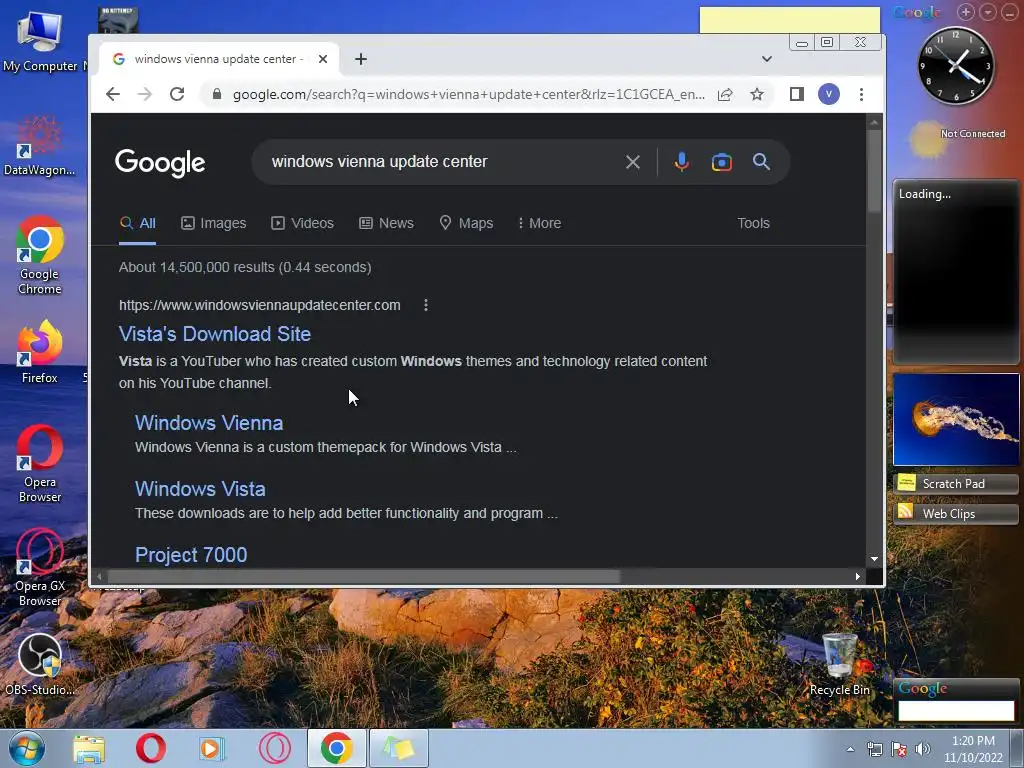Select the Firefox desktop shortcut
1024x768 pixels.
(x=39, y=352)
